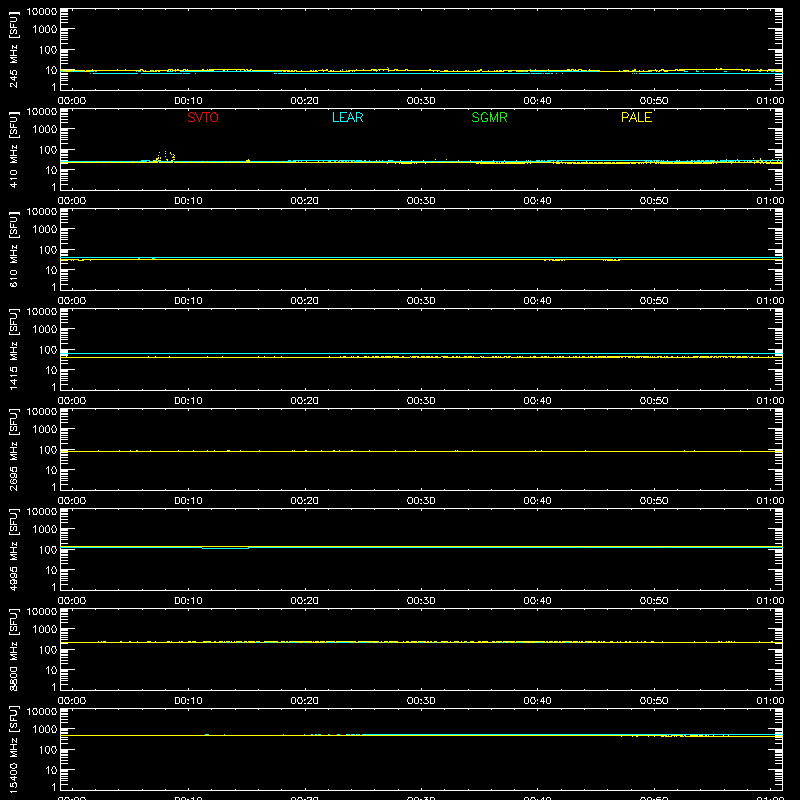800x800 pixels.
Task: Click the 10000 y-axis value of 245 MHz plot
Action: click(42, 12)
